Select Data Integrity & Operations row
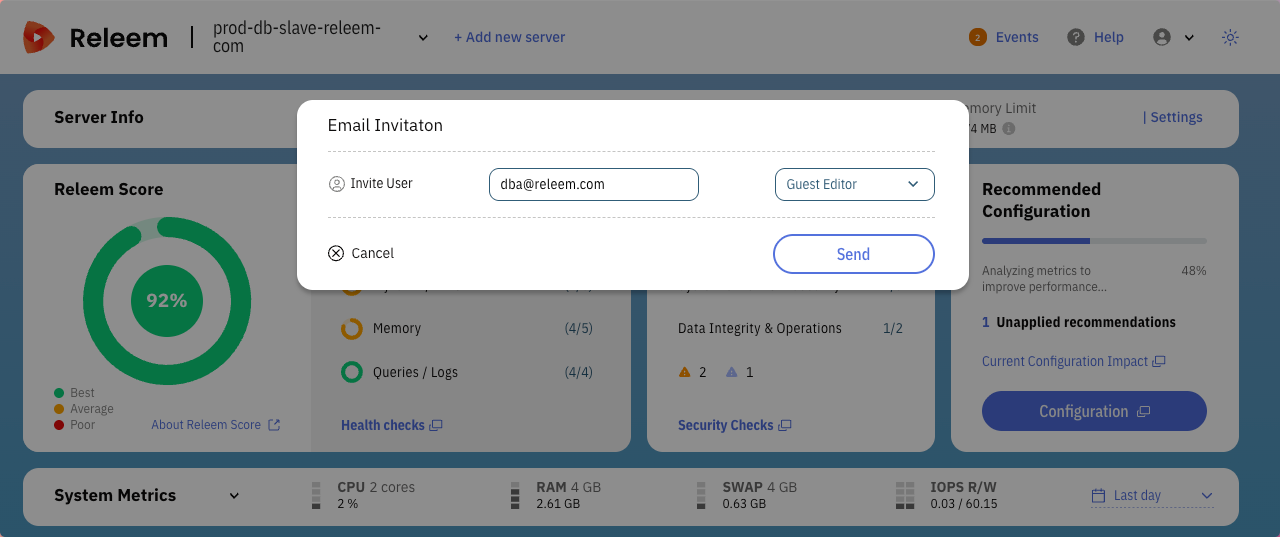Image resolution: width=1280 pixels, height=537 pixels. pos(791,328)
